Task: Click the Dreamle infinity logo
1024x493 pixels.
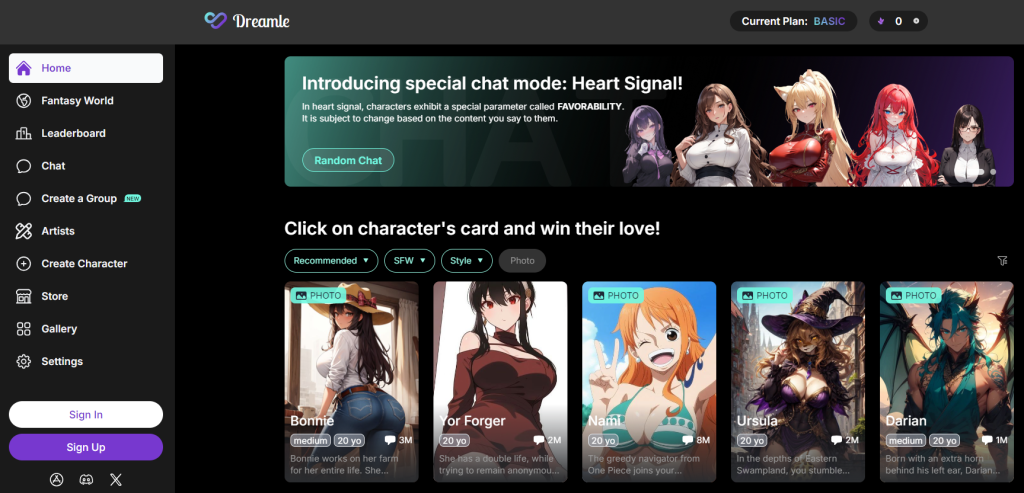Action: [x=216, y=20]
